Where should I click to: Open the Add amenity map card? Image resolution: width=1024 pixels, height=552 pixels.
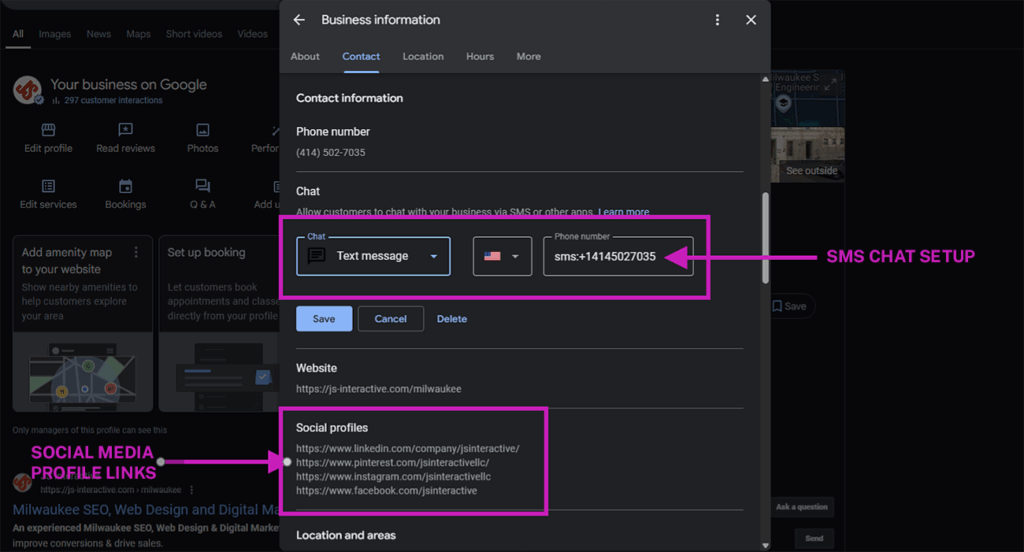click(x=83, y=323)
